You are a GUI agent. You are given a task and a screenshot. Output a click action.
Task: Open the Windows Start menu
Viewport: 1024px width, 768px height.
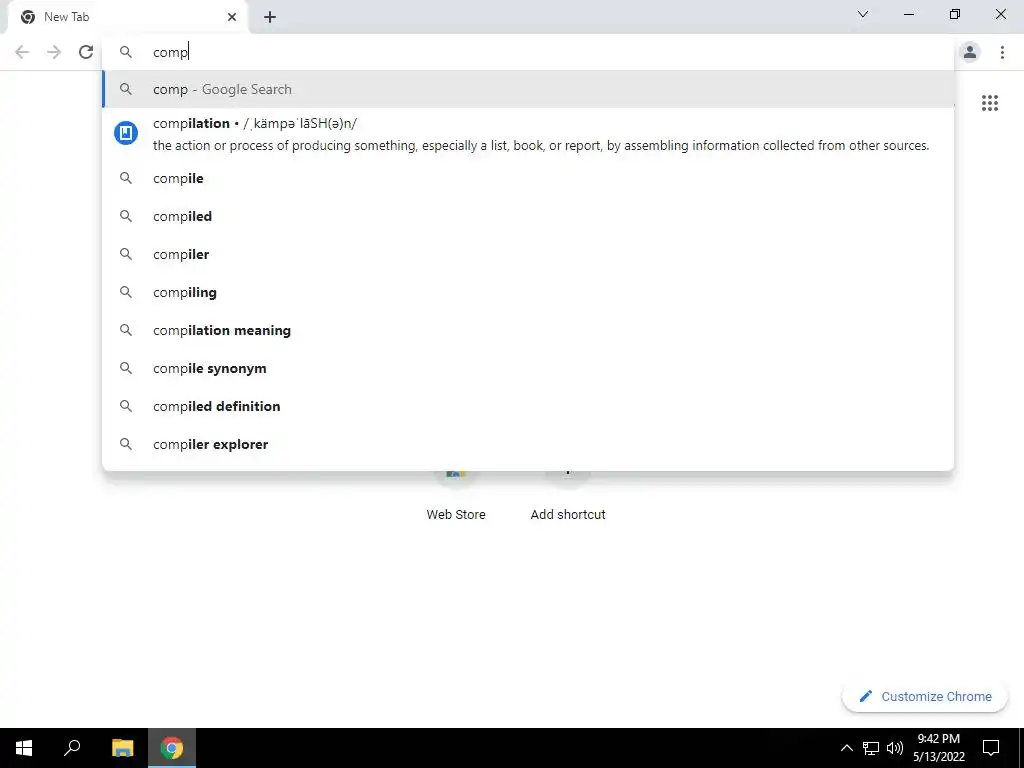point(24,748)
